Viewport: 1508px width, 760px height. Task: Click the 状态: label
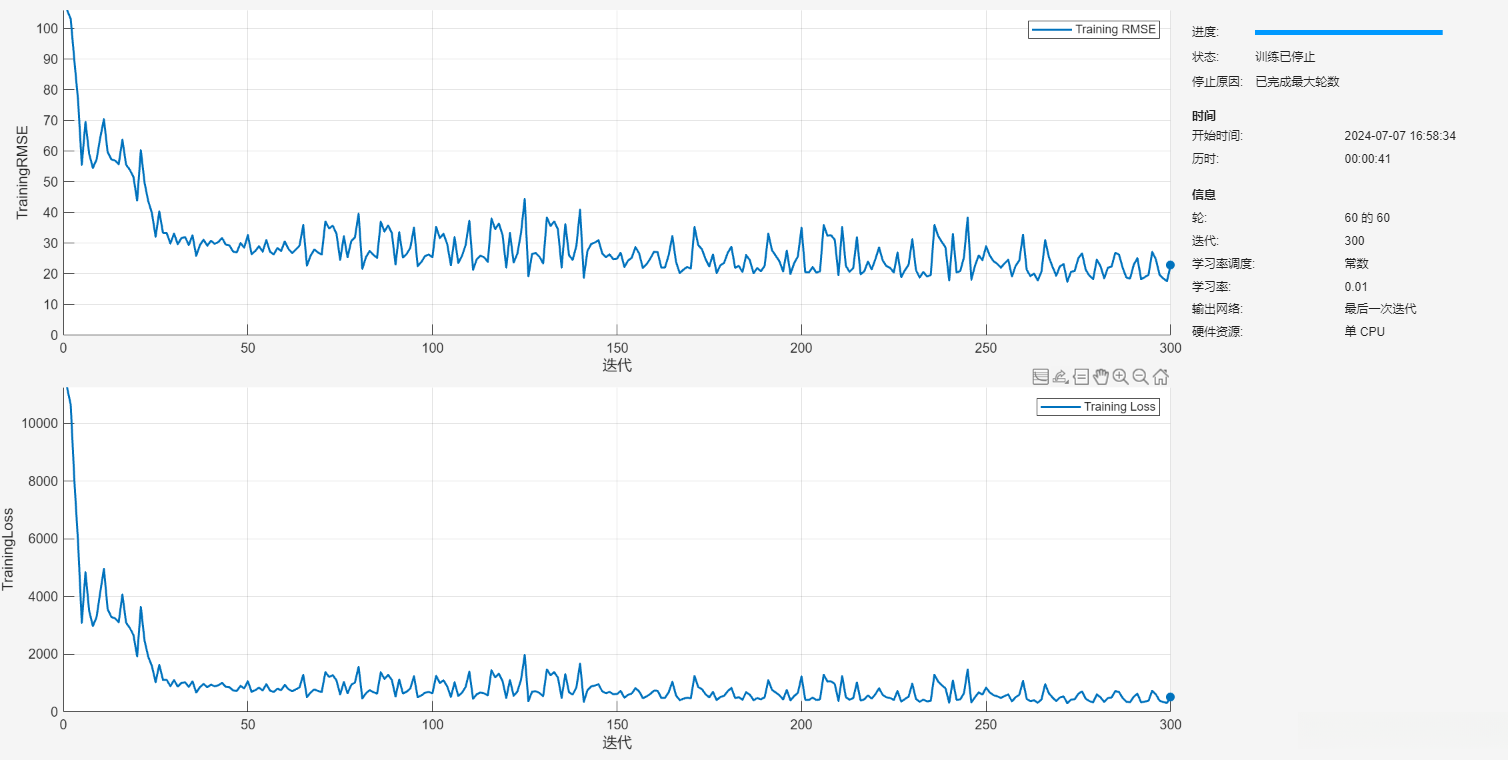[x=1205, y=57]
